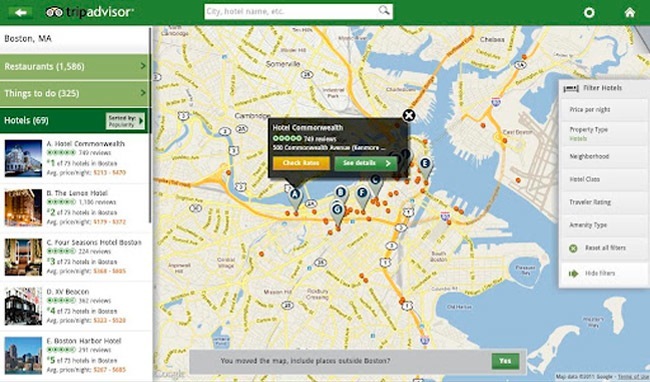Go back using the arrow icon
Screen dimensions: 650x382
(20, 12)
